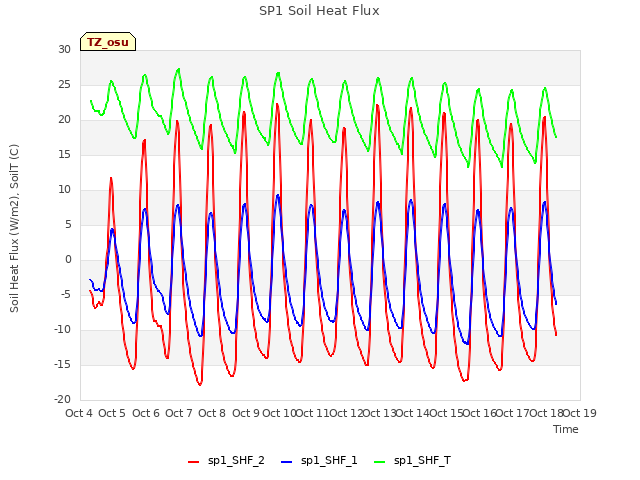Click the chart title SP1 Soil Heat Flux
Image resolution: width=640 pixels, height=480 pixels.
click(x=319, y=11)
